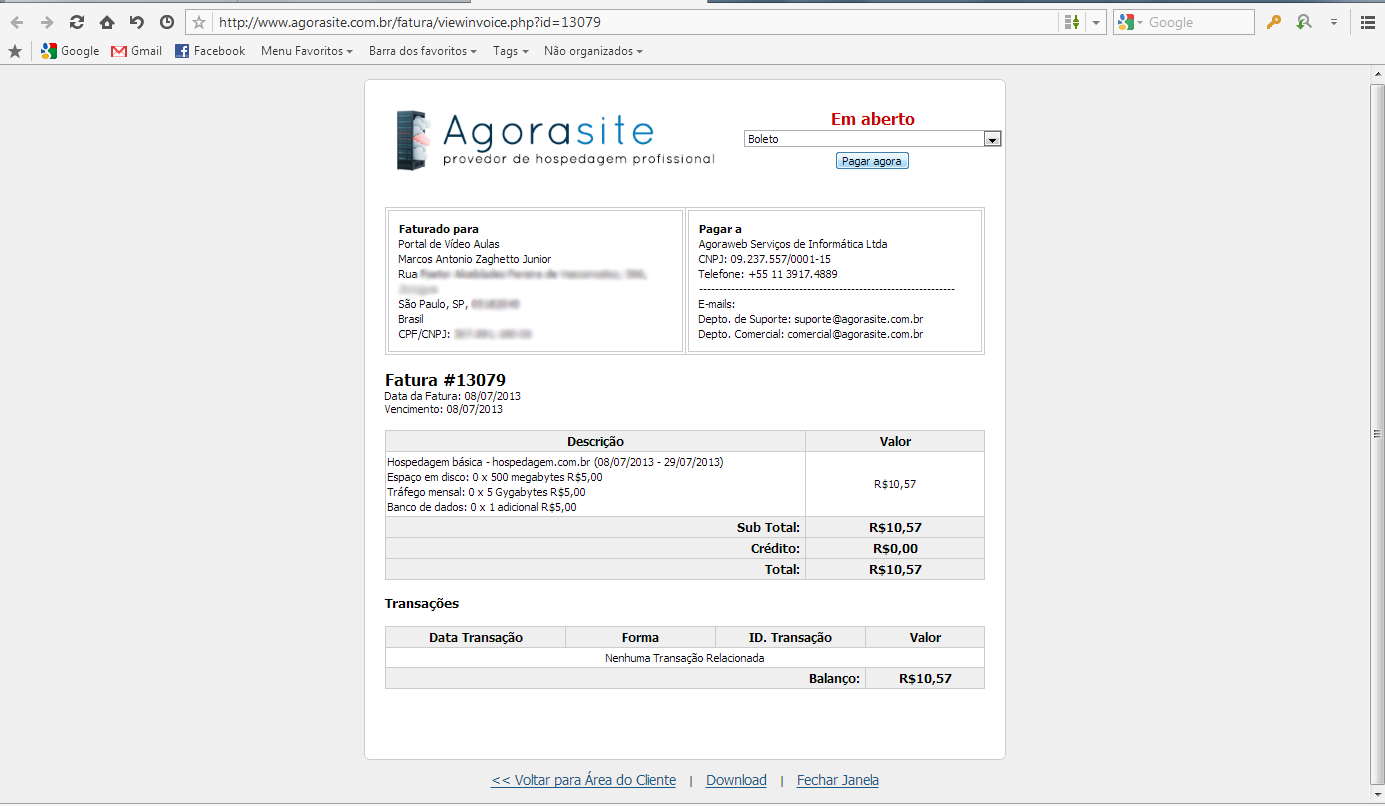The width and height of the screenshot is (1385, 806).
Task: Click the scrollbar down arrow
Action: click(1377, 793)
